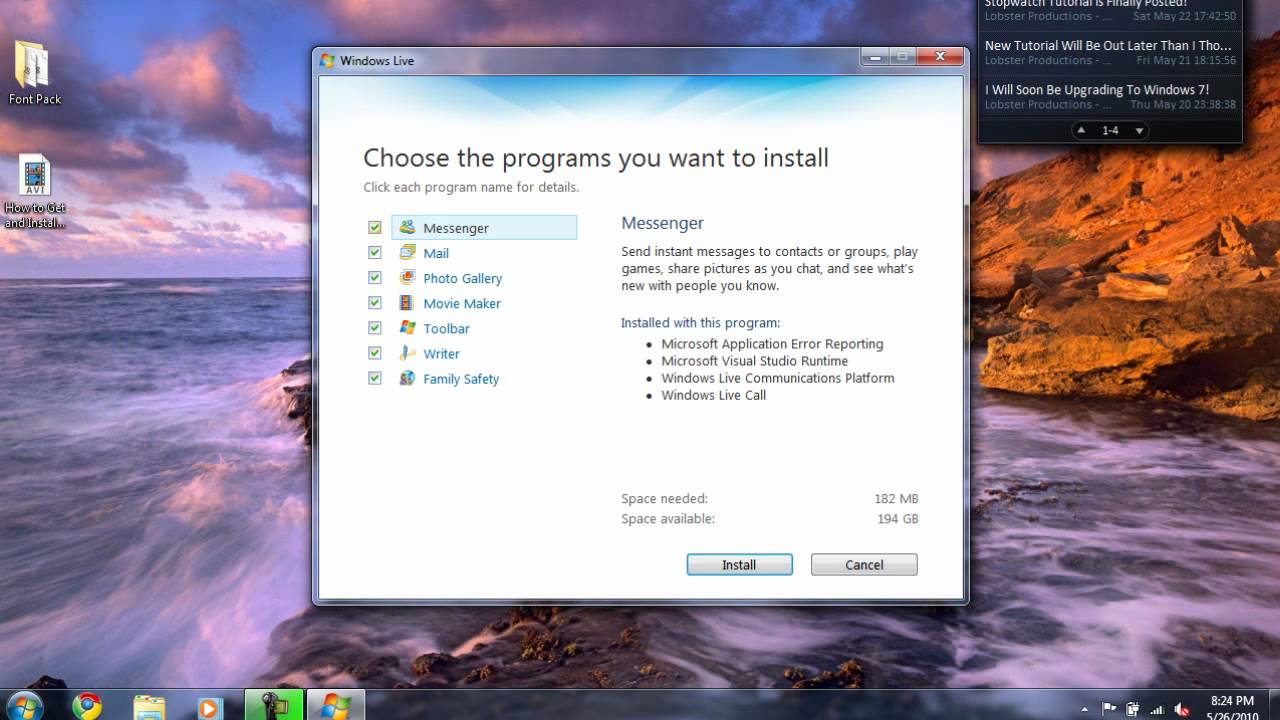
Task: Click the Toolbar flag icon
Action: point(407,327)
